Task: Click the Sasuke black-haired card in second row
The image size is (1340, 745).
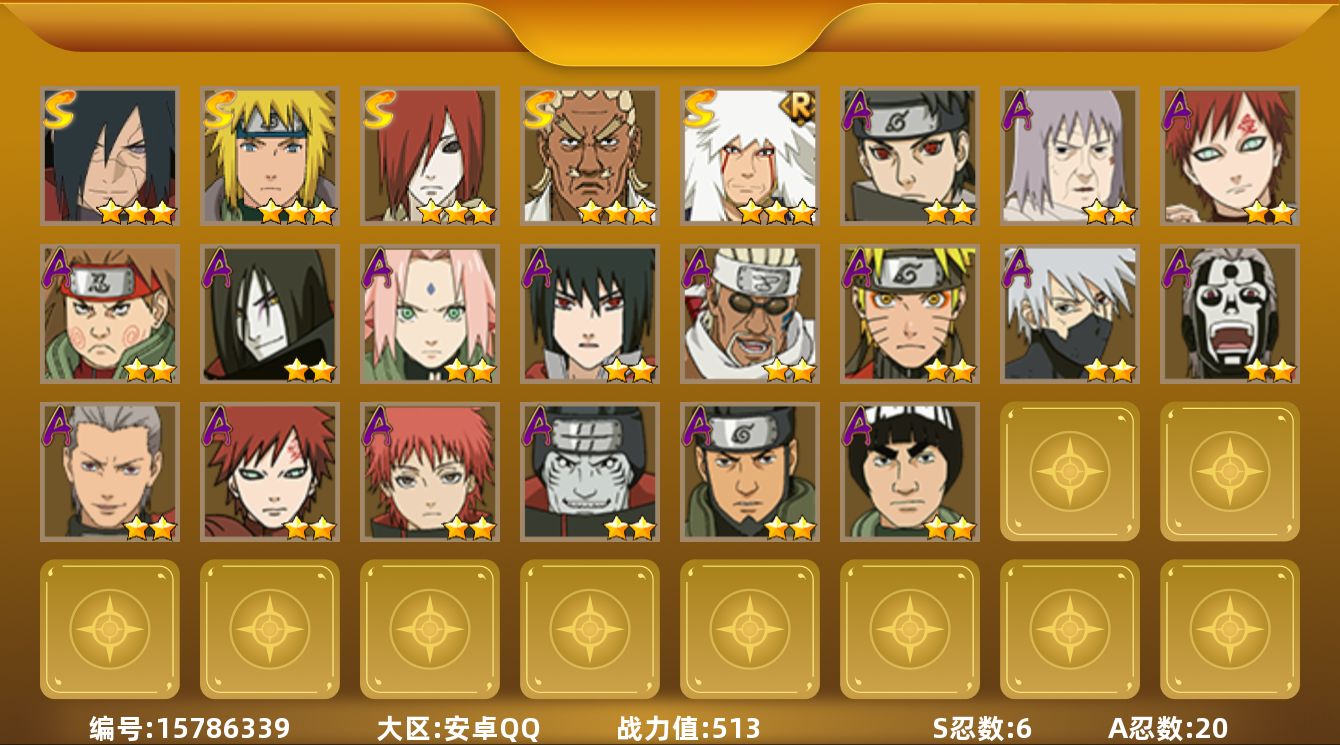Action: (x=590, y=314)
